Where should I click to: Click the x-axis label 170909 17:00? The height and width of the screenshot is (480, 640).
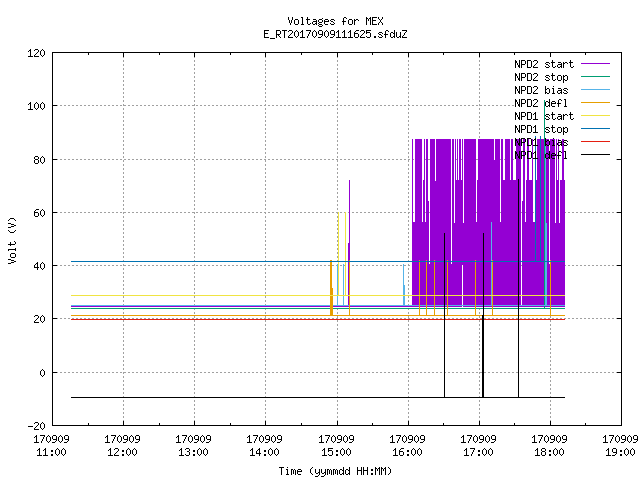tap(478, 446)
